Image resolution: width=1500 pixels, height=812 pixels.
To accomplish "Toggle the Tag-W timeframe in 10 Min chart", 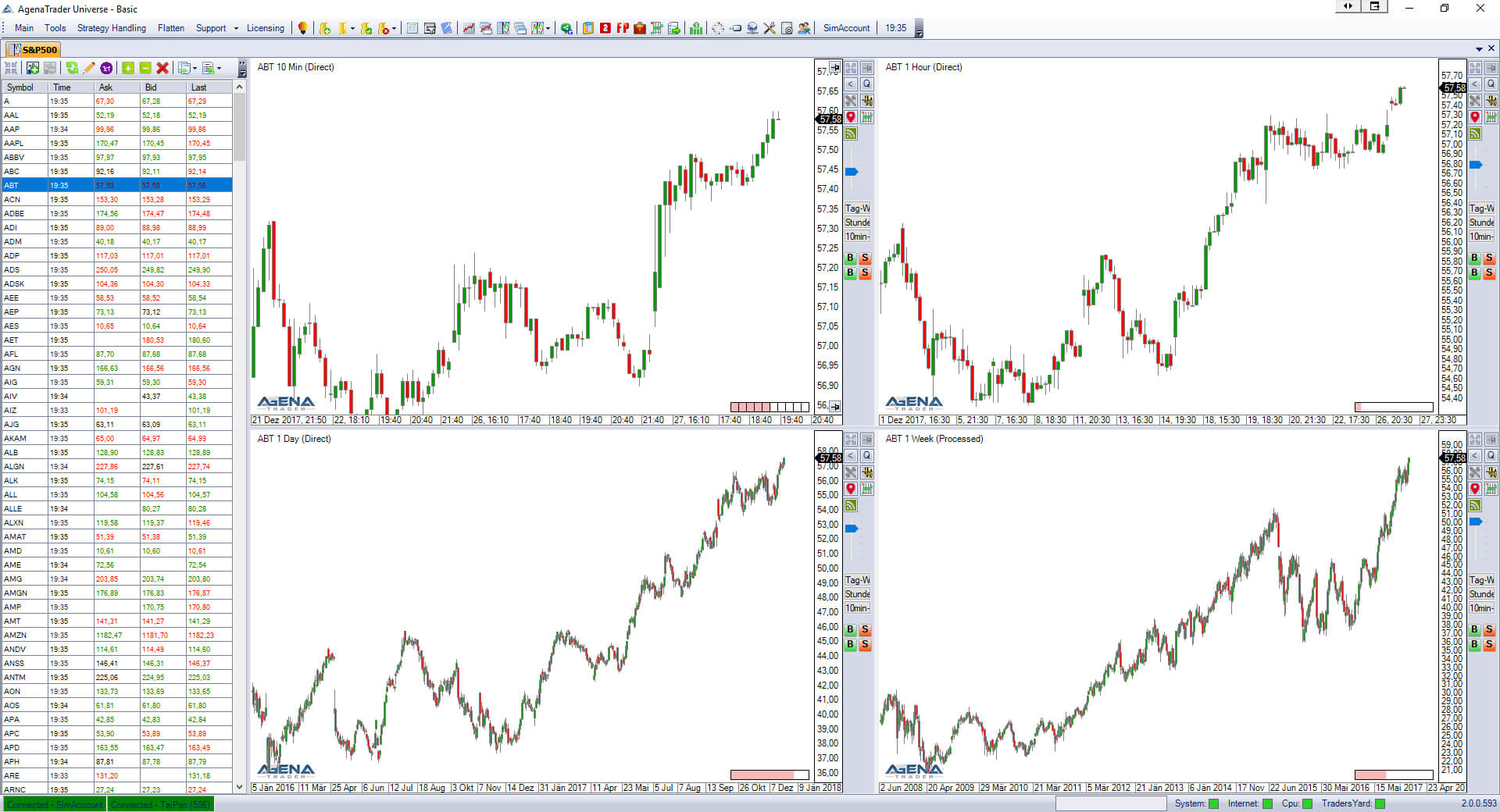I will pyautogui.click(x=857, y=208).
